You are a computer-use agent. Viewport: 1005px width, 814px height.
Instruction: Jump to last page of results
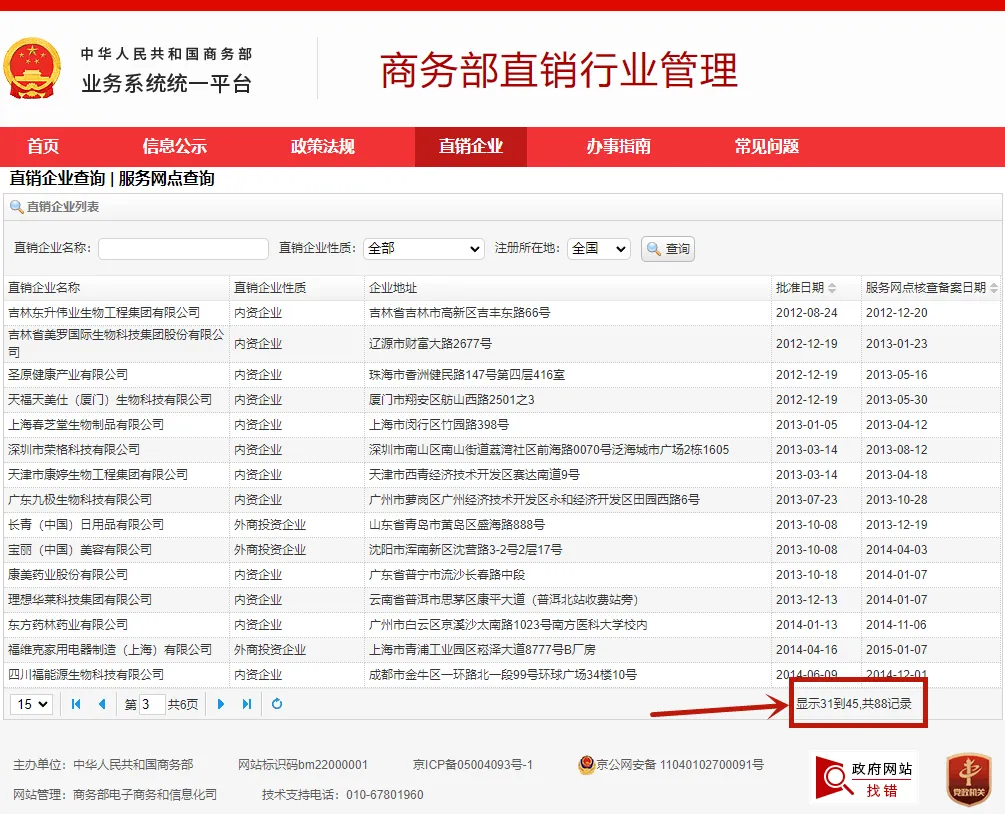point(247,704)
